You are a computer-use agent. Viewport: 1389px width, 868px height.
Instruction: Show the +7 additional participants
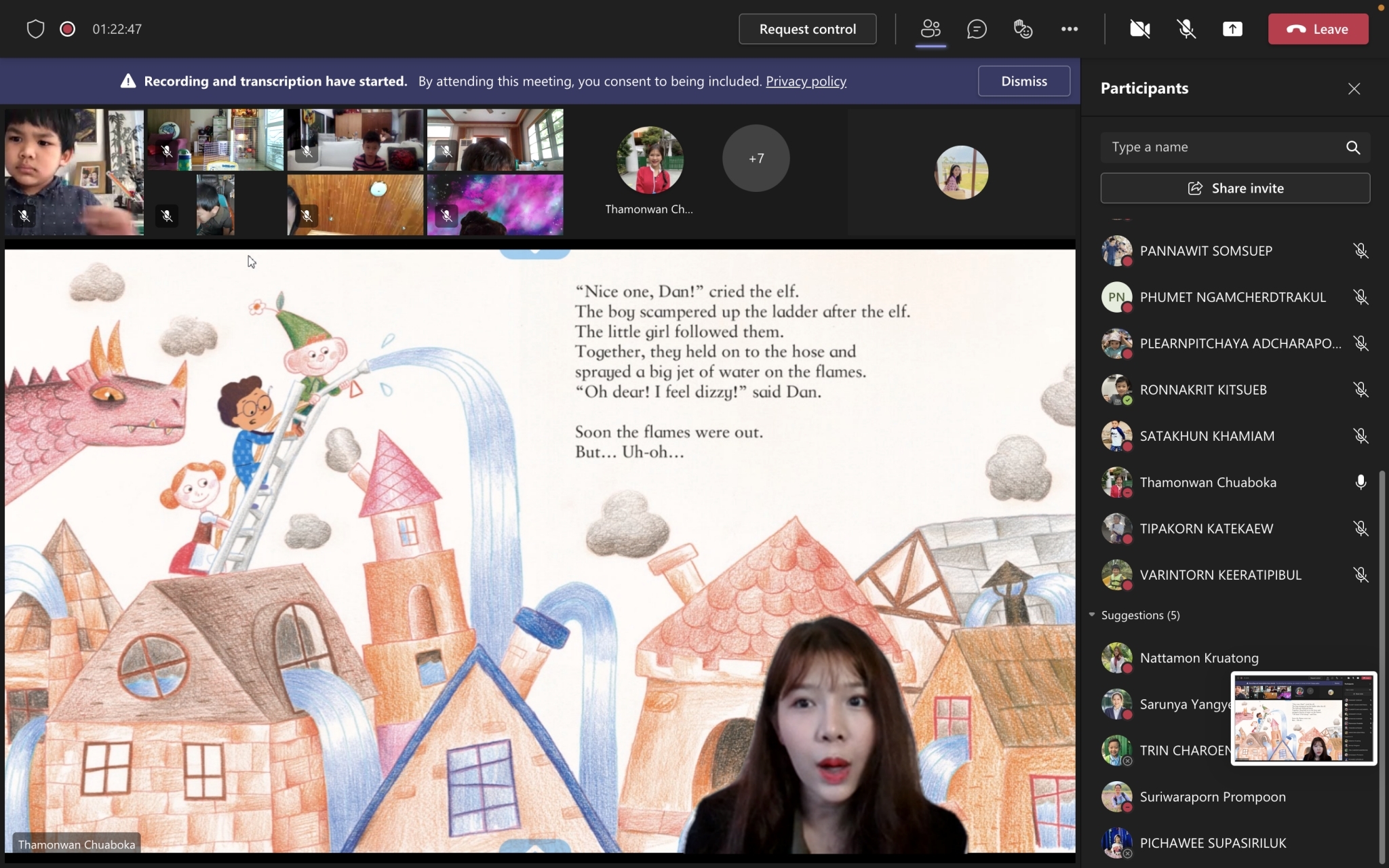[x=756, y=158]
